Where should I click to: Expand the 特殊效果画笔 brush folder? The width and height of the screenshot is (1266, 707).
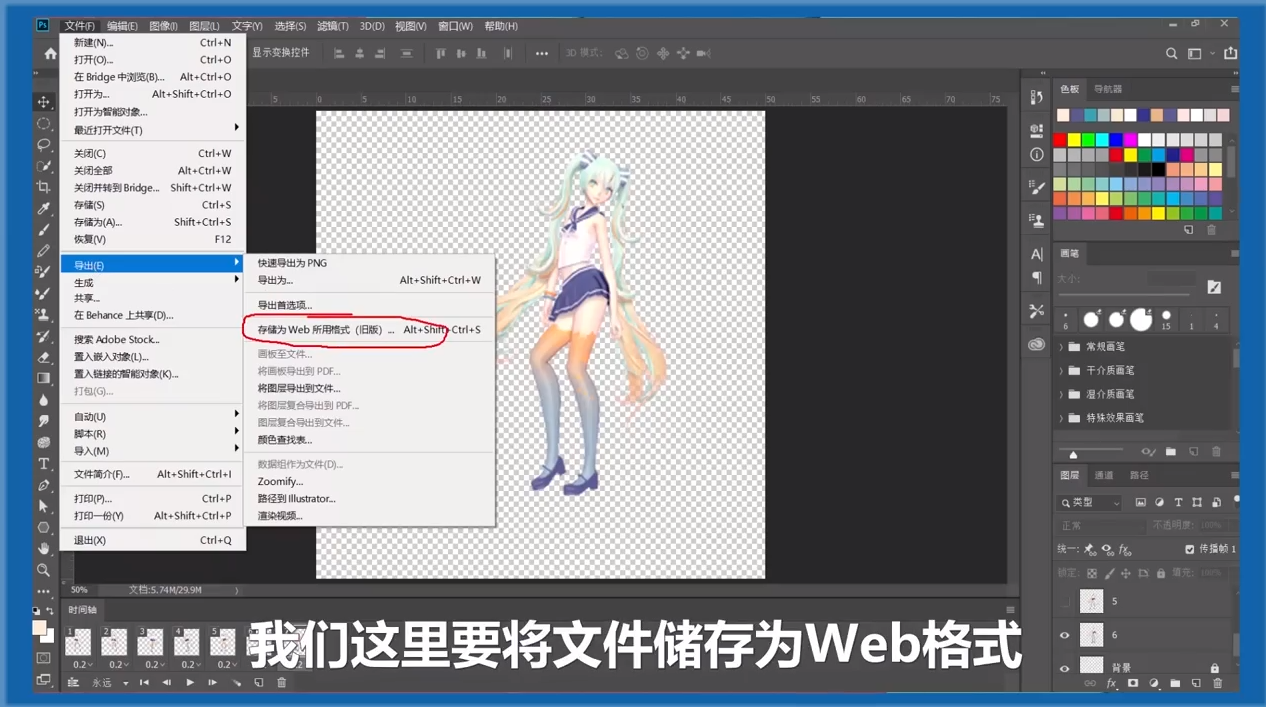tap(1061, 418)
